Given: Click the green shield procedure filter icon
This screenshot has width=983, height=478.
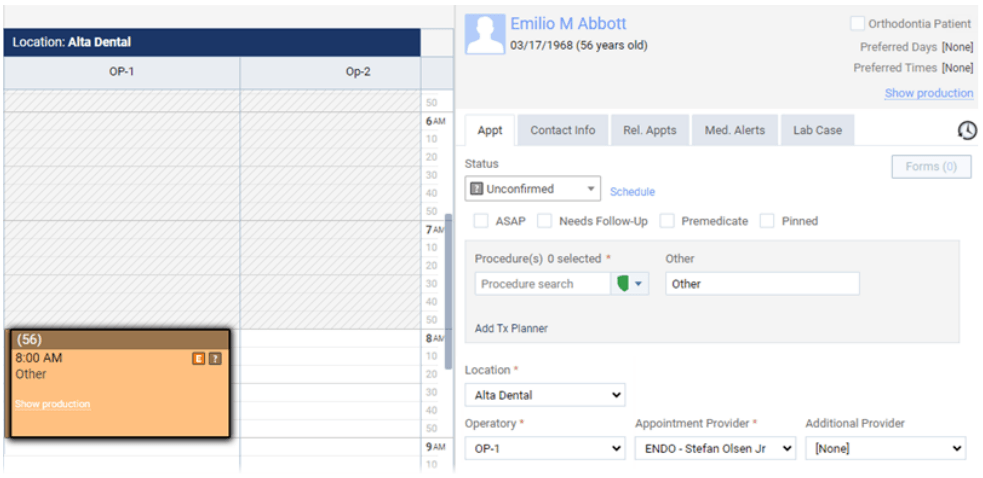Looking at the screenshot, I should tap(623, 284).
